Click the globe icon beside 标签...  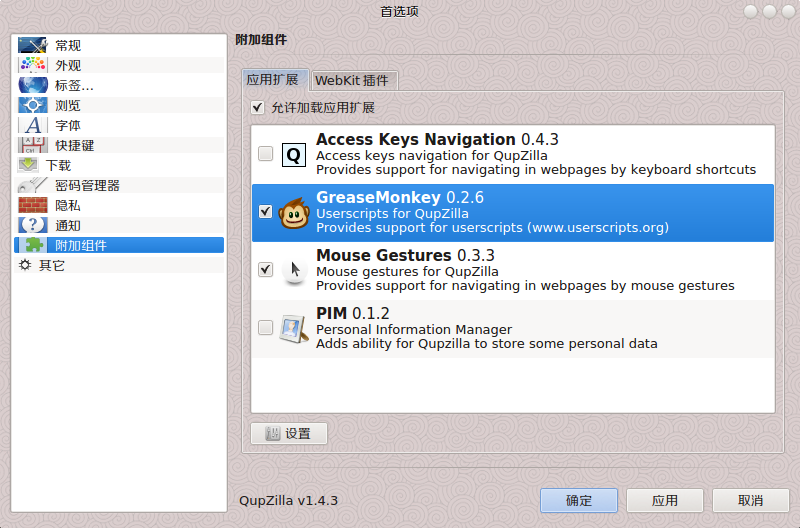coord(33,85)
